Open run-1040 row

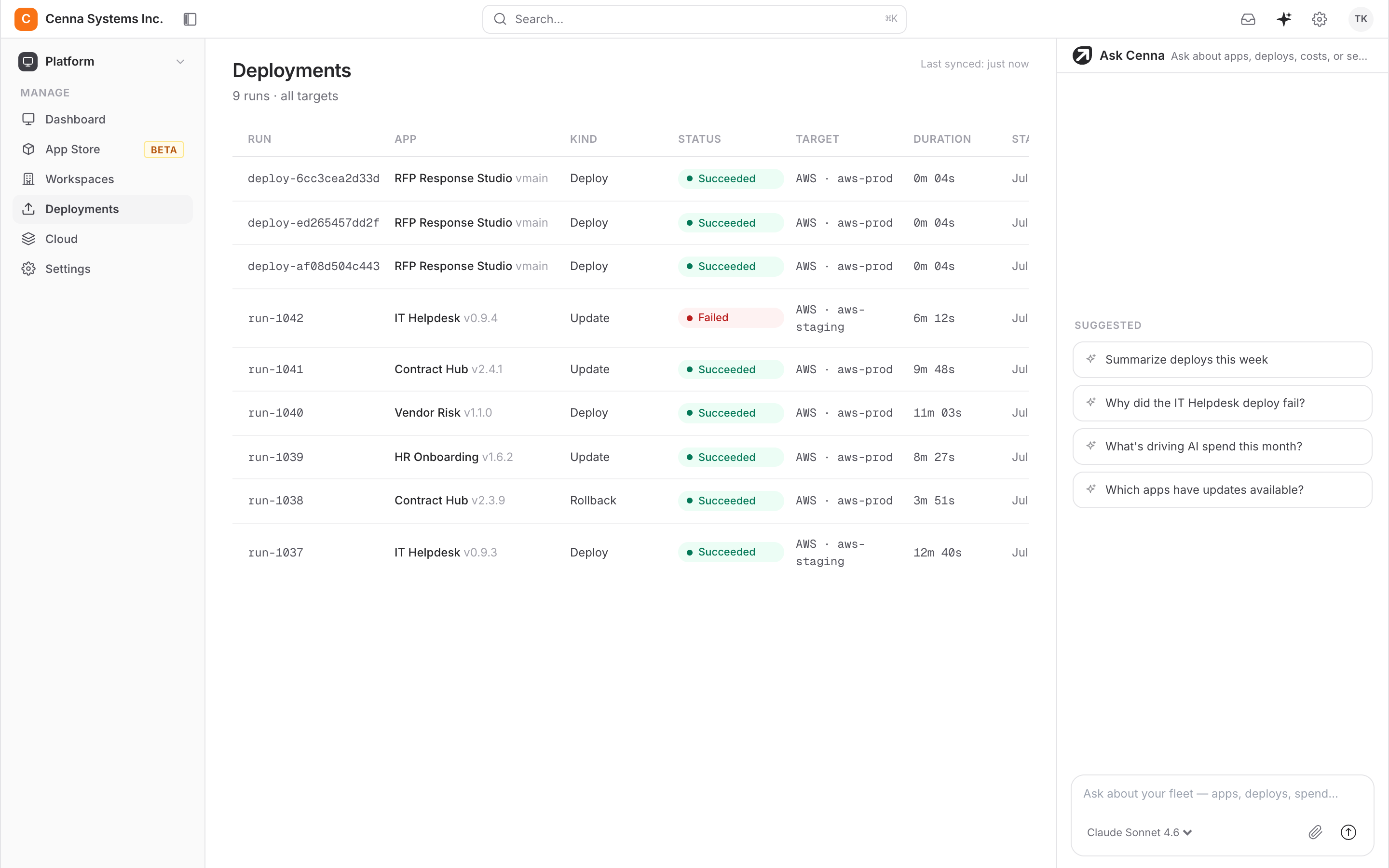click(630, 413)
